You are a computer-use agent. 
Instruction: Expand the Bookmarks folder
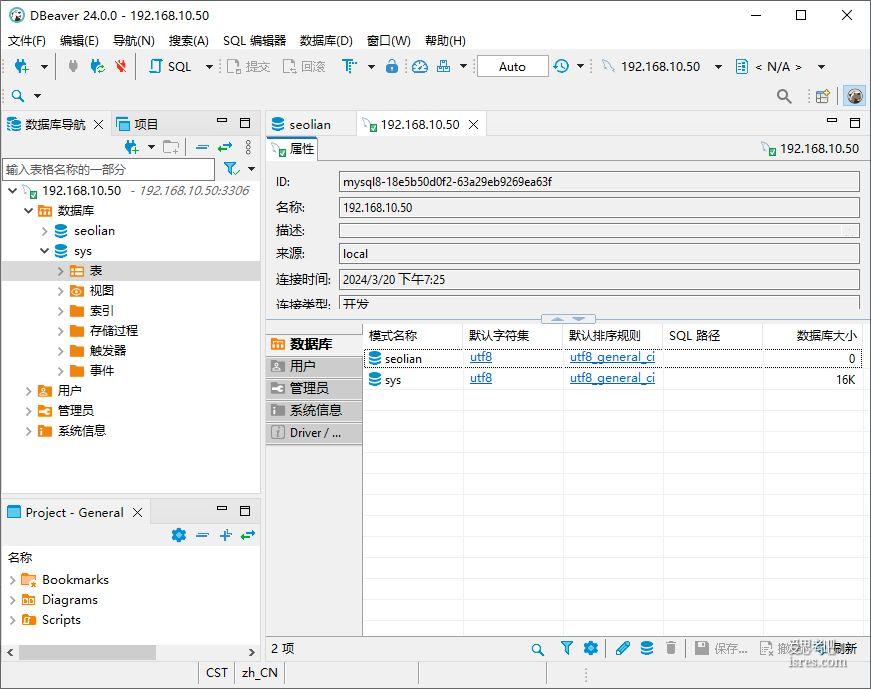pos(12,580)
